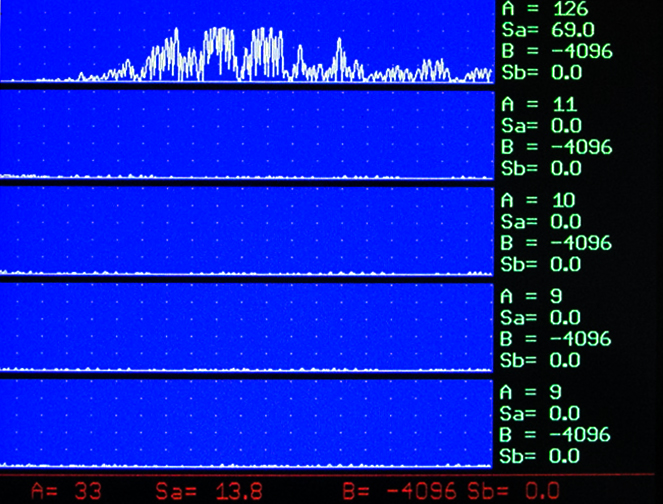The image size is (663, 504).
Task: Select the top channel's B = -4096 value
Action: [555, 51]
